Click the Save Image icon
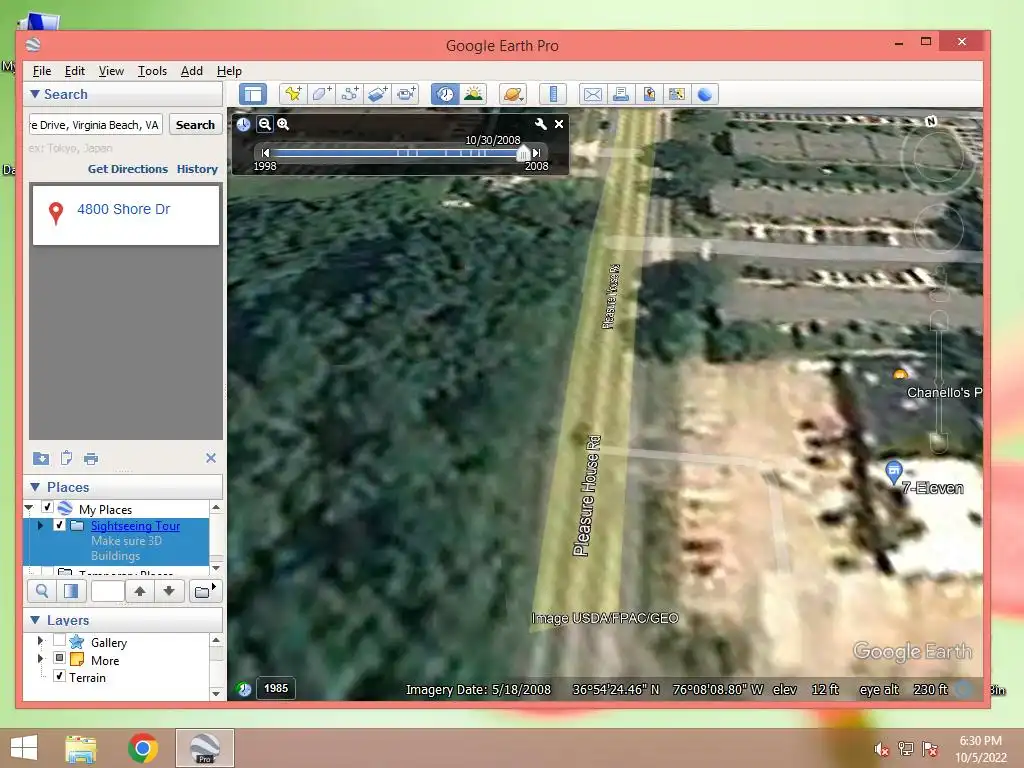The width and height of the screenshot is (1024, 768). coord(648,94)
